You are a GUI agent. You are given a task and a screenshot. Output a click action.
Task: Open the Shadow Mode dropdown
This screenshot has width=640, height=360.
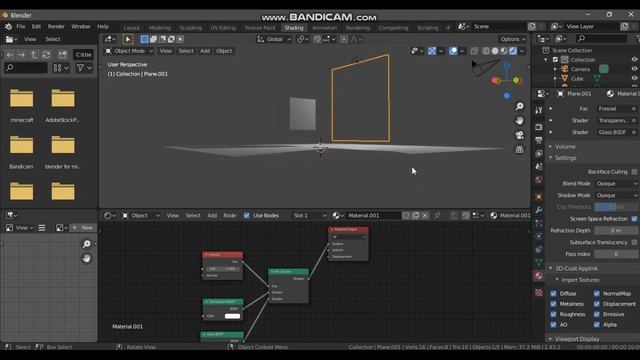616,196
